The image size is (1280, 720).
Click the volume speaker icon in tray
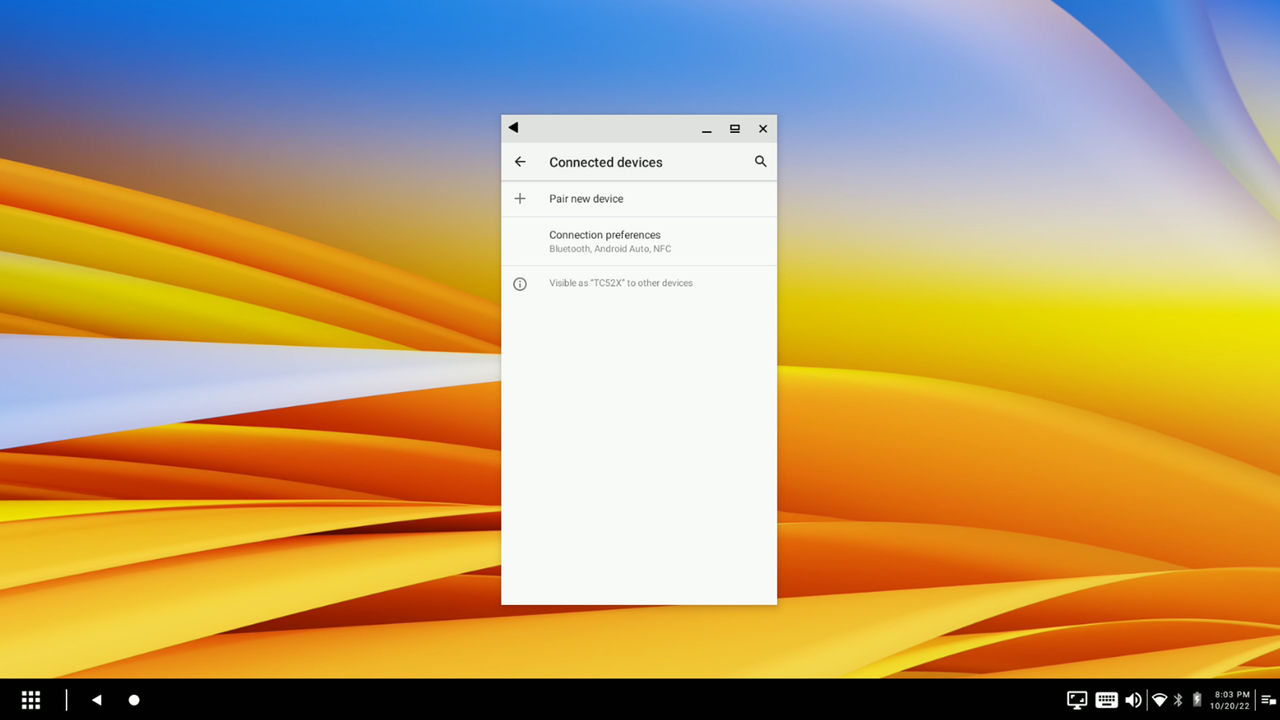(x=1134, y=700)
